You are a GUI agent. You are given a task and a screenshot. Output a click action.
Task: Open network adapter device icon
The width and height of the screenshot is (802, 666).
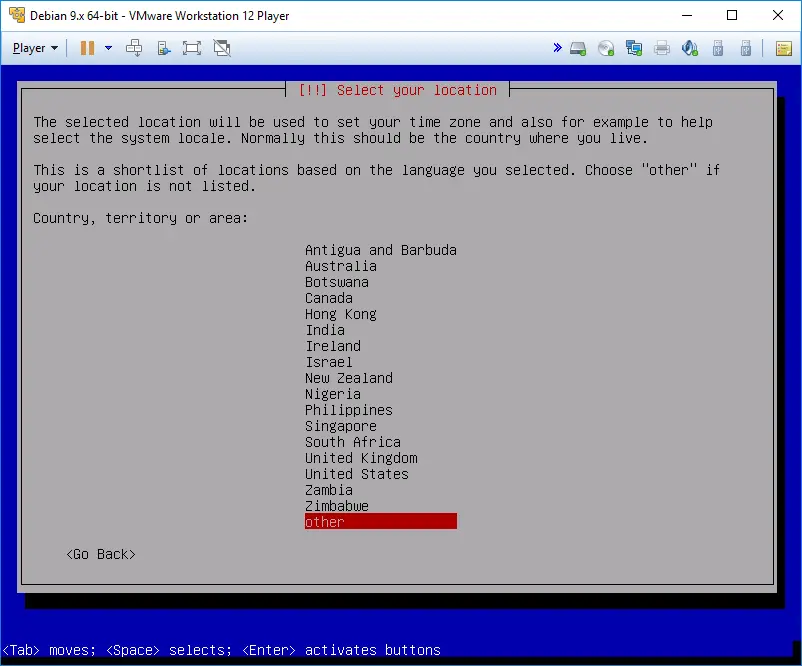pos(634,48)
